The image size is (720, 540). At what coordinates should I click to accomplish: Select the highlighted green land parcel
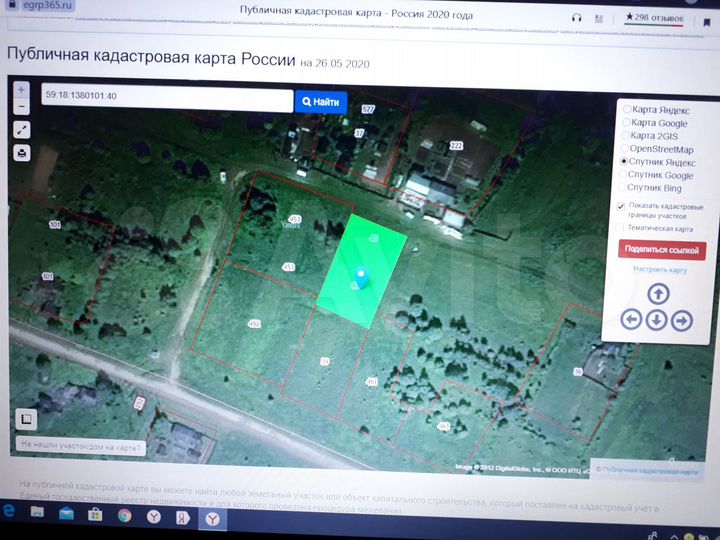(x=361, y=271)
